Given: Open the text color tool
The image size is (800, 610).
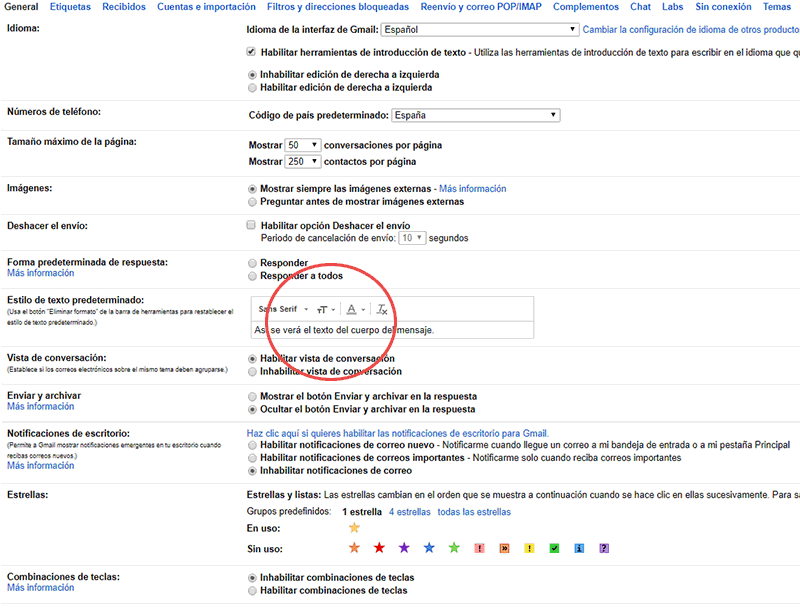Looking at the screenshot, I should tap(356, 310).
